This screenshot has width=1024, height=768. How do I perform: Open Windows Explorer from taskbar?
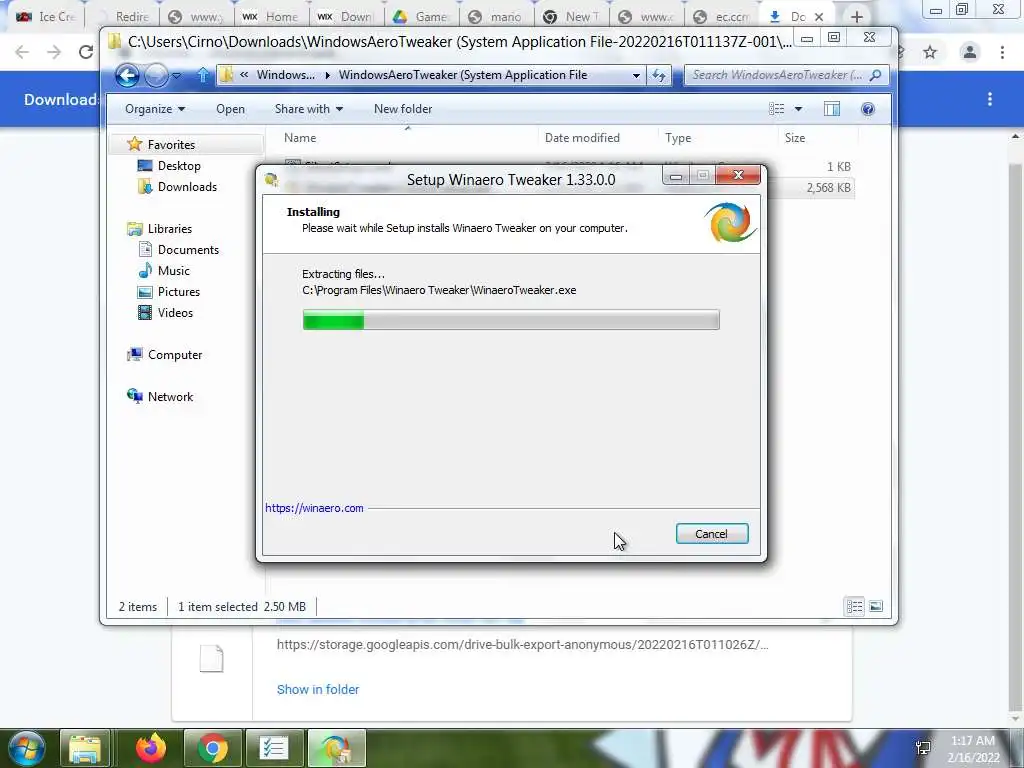click(x=86, y=748)
